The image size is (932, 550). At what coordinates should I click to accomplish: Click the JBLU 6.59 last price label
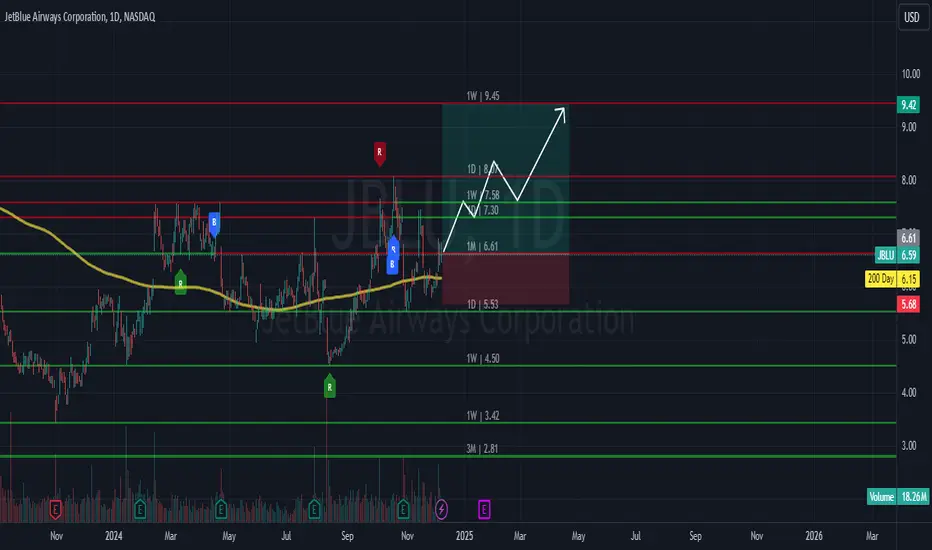pos(897,255)
